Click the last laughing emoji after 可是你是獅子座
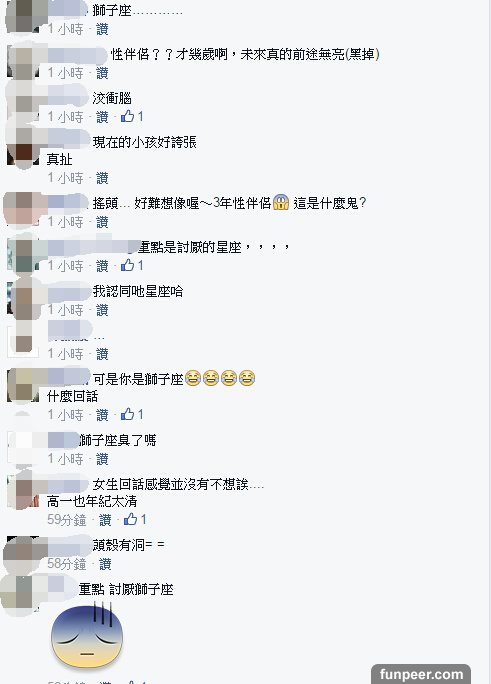This screenshot has width=491, height=684. (x=247, y=378)
